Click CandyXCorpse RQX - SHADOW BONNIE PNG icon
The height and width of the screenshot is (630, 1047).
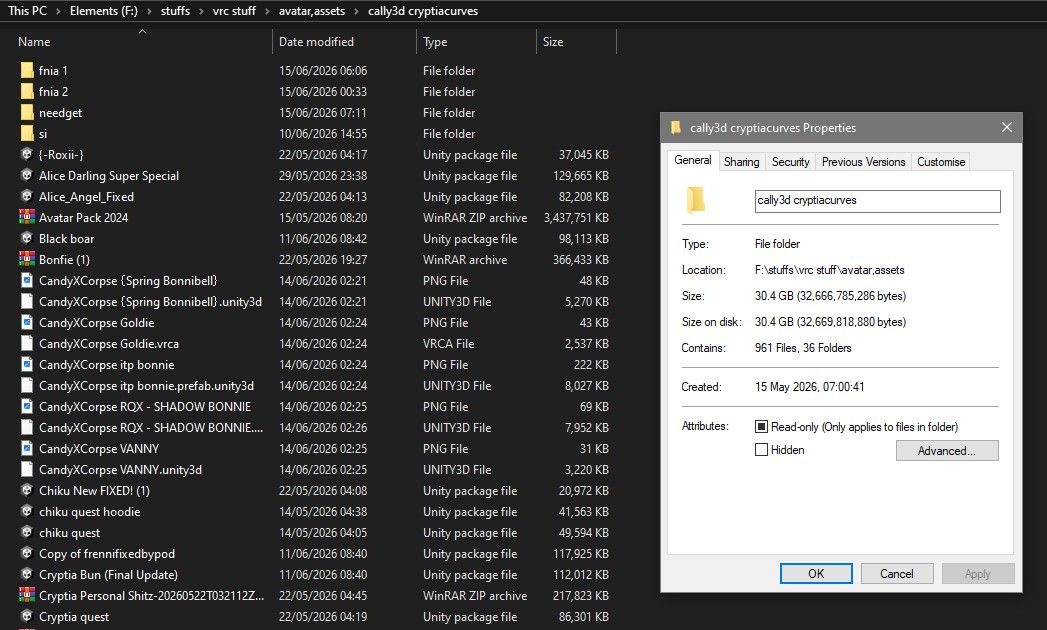27,406
